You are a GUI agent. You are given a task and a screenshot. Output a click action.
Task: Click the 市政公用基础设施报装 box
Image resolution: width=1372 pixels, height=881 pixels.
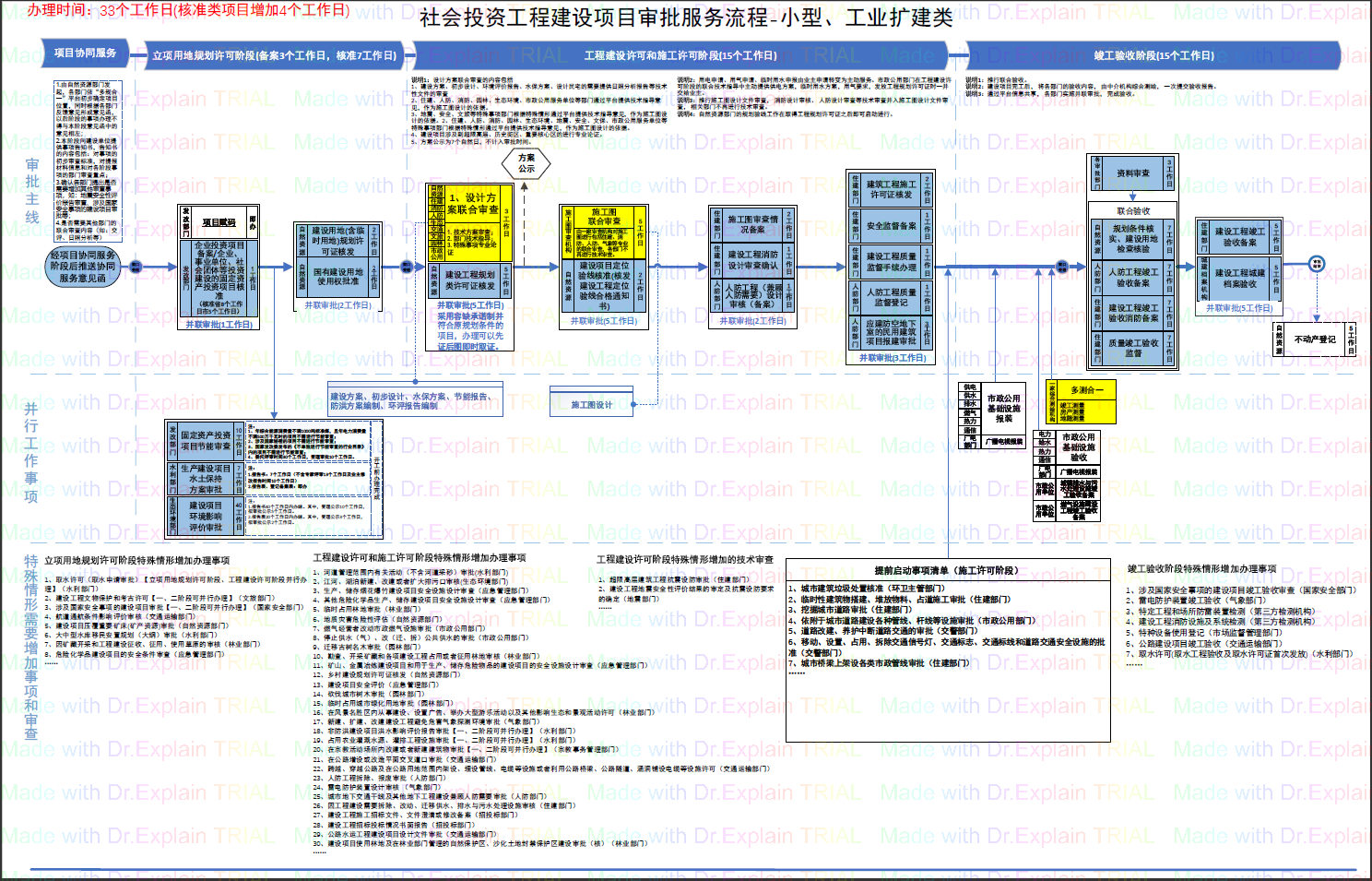point(1003,408)
